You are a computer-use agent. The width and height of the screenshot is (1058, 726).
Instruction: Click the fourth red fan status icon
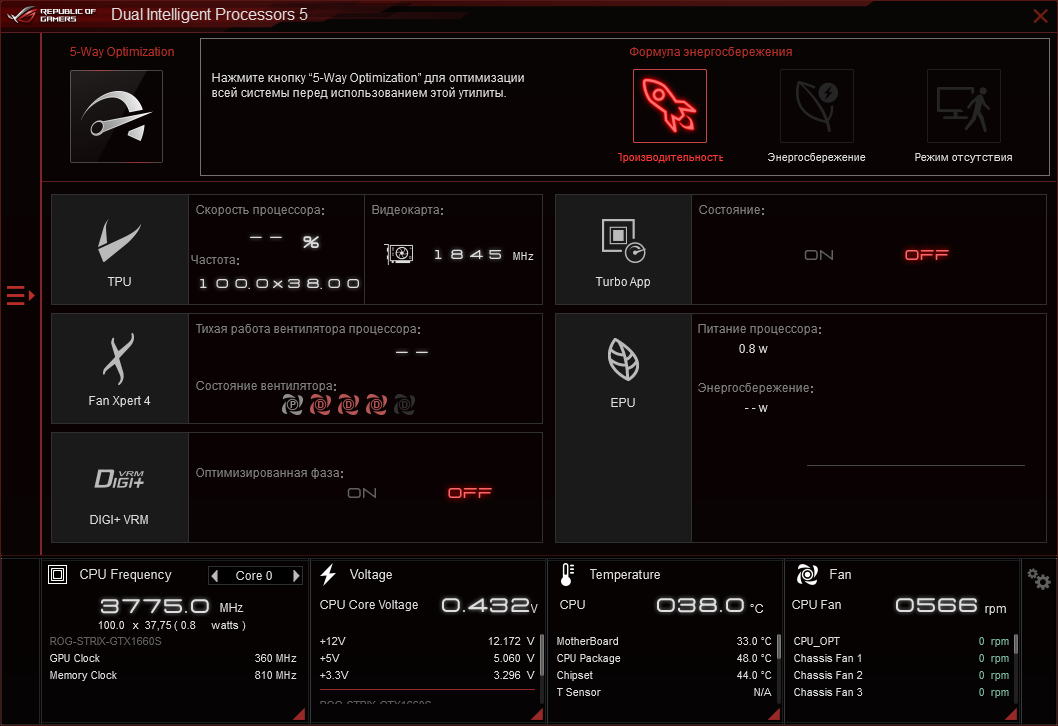click(376, 405)
